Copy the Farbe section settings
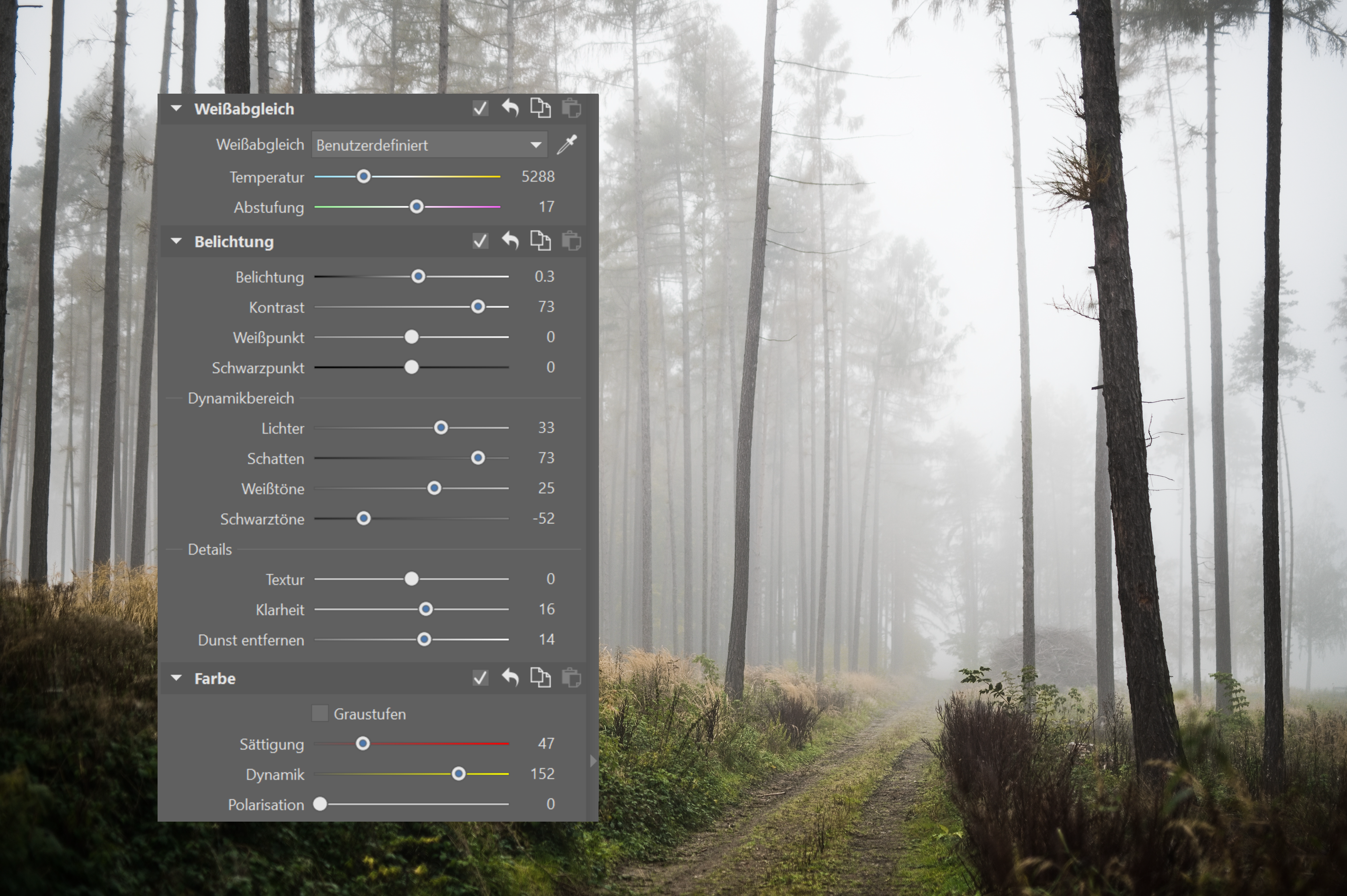 tap(540, 678)
